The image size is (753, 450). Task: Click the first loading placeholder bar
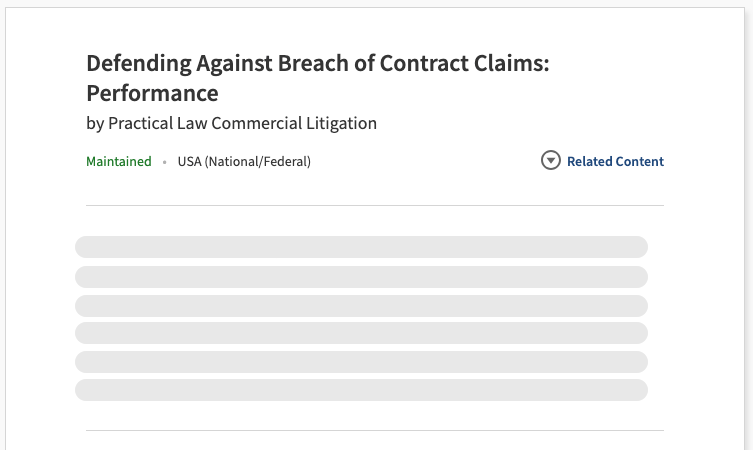[361, 247]
